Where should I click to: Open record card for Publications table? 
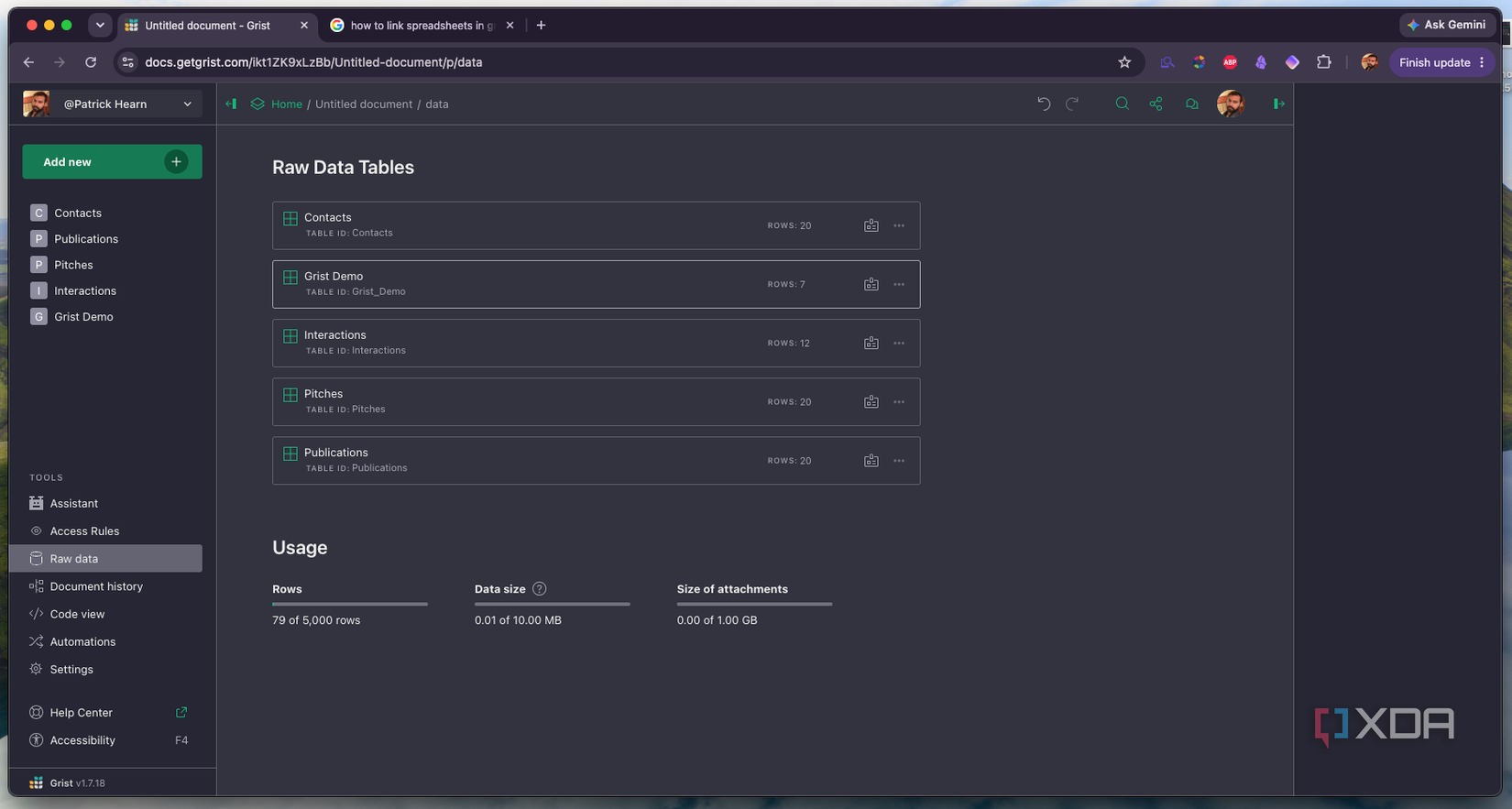pyautogui.click(x=871, y=460)
